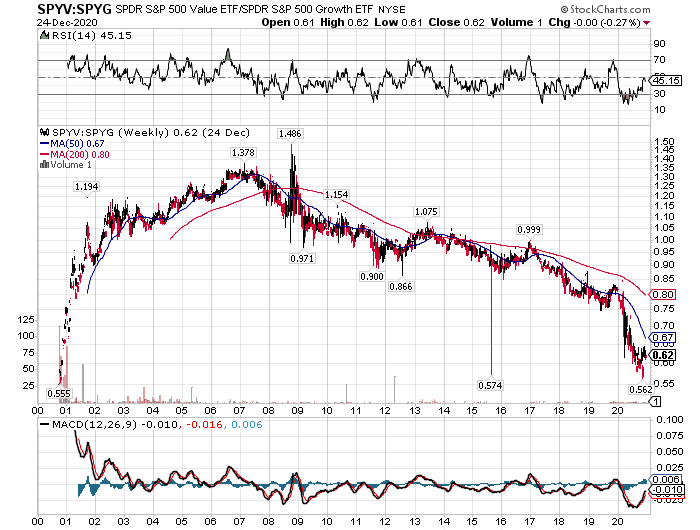Click the SPYV:SPYG weekly candlestick legend icon
700x530 pixels.
44,132
